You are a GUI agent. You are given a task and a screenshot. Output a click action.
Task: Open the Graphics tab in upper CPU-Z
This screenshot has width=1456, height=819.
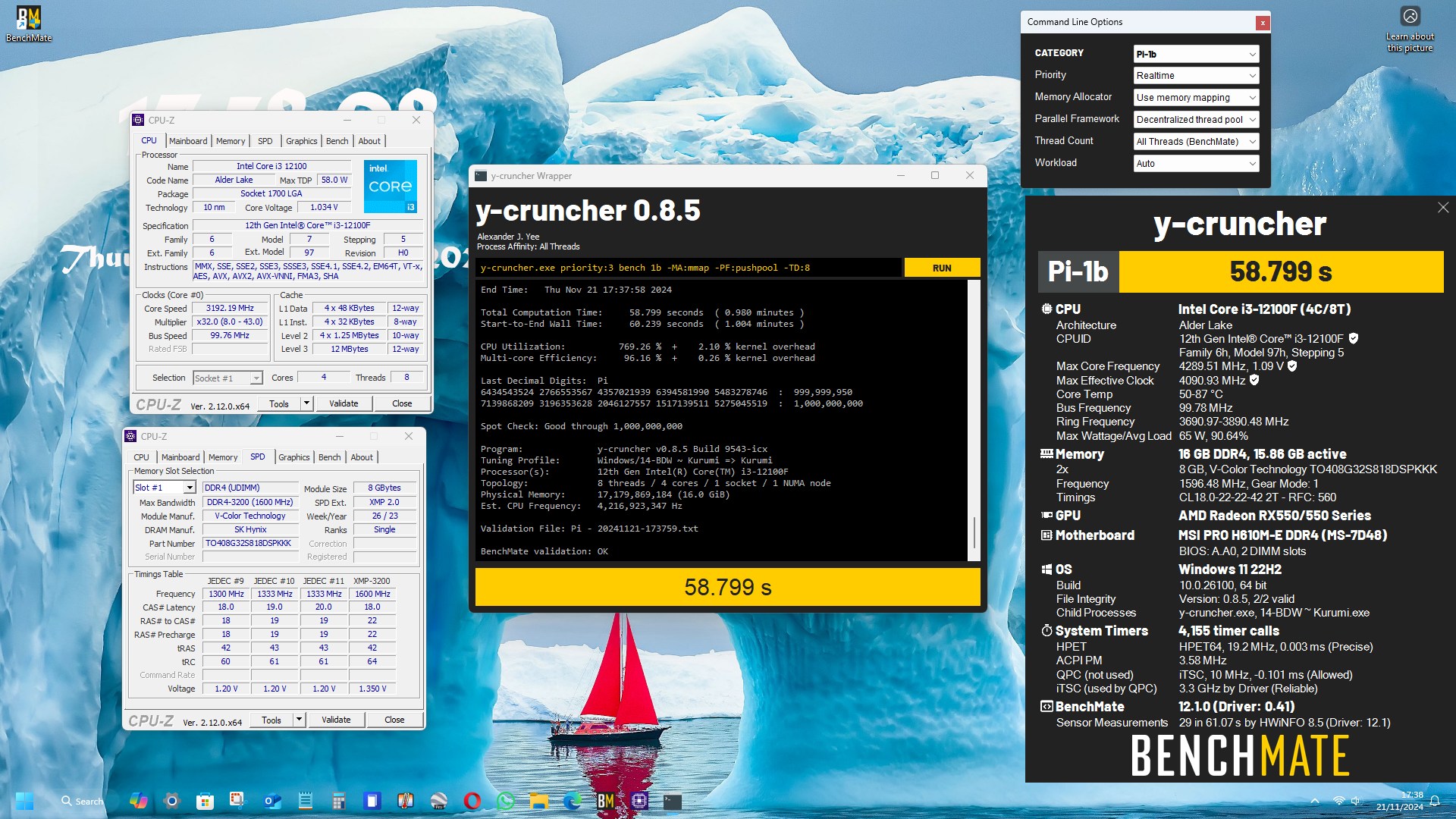click(302, 141)
